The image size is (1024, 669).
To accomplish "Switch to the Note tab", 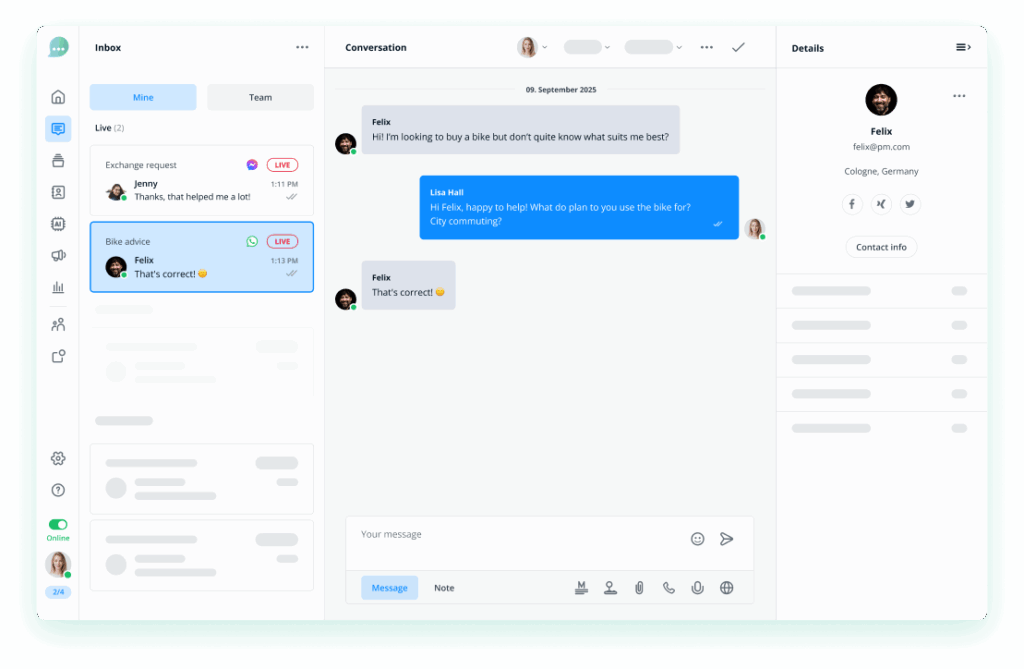I will (x=444, y=588).
